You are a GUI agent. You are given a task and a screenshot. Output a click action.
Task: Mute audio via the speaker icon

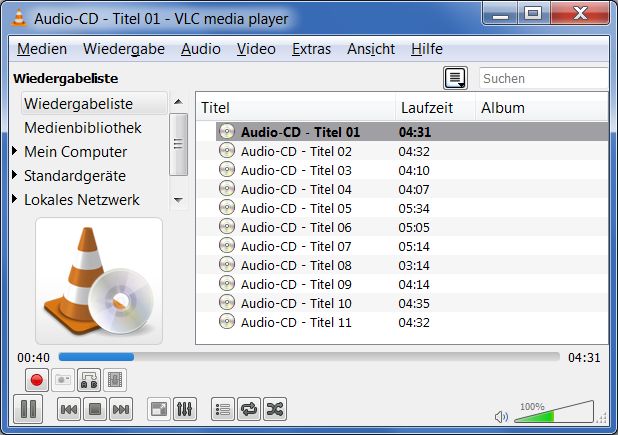coord(501,416)
